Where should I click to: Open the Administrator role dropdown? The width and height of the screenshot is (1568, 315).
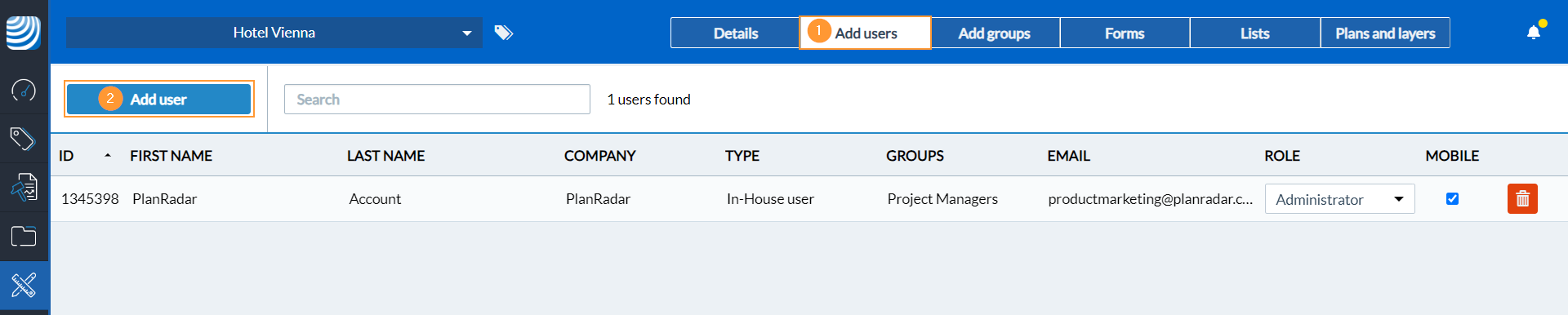[1339, 199]
